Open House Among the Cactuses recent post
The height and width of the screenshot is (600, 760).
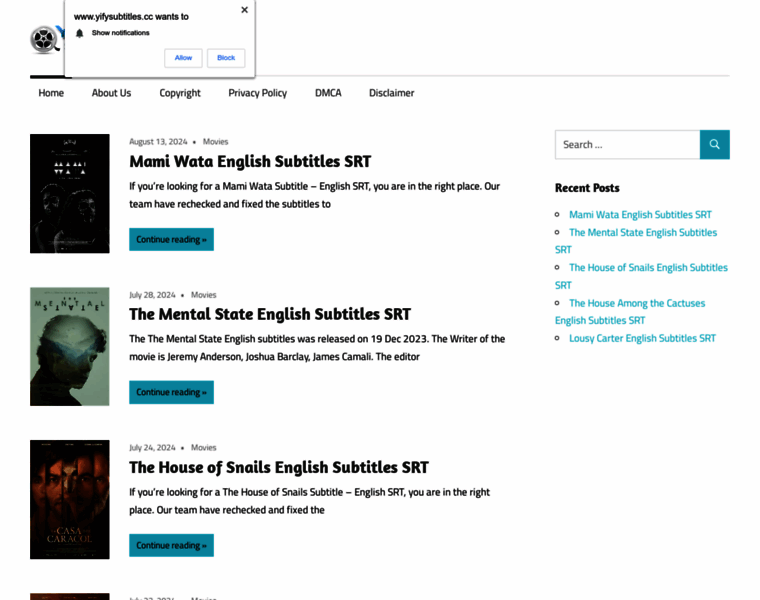click(x=636, y=303)
